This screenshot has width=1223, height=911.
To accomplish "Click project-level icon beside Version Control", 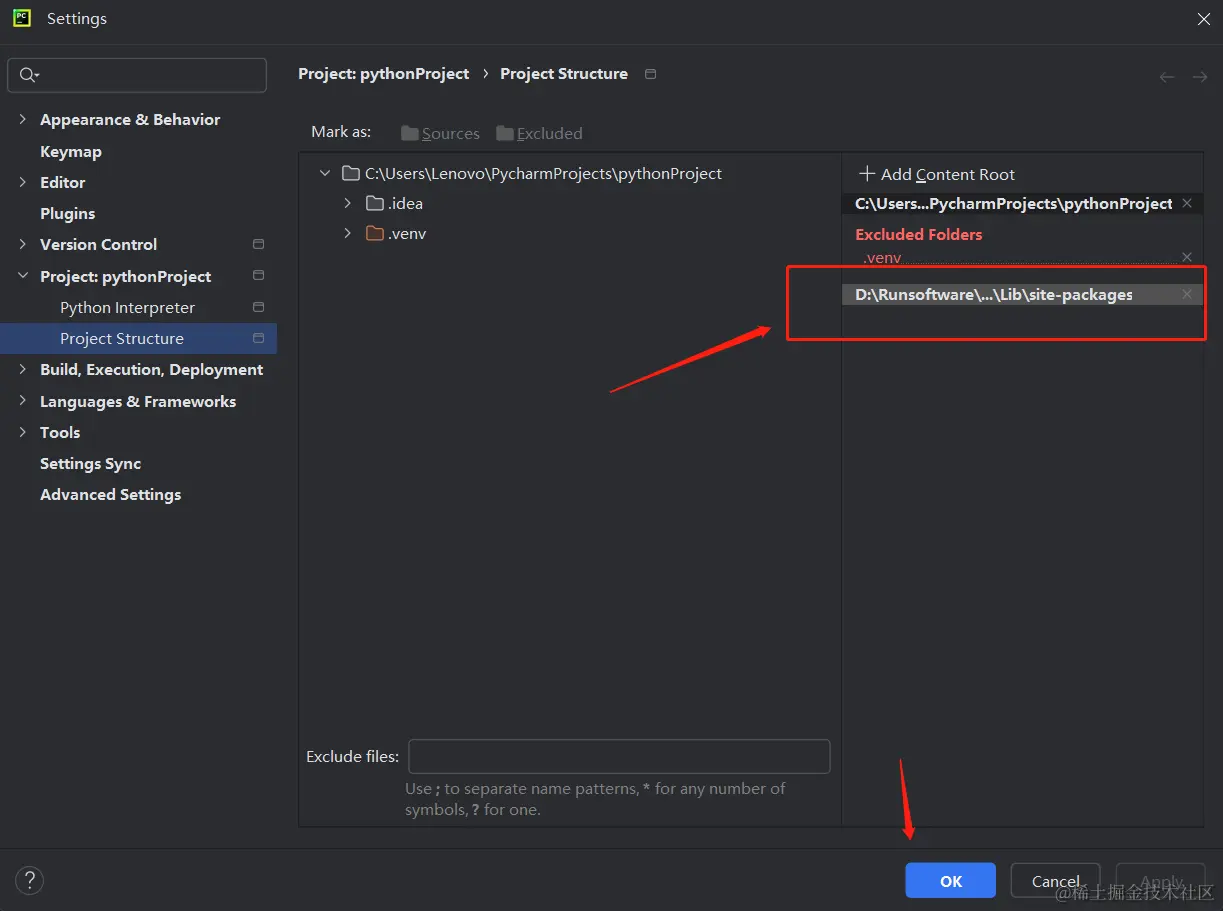I will [x=258, y=244].
